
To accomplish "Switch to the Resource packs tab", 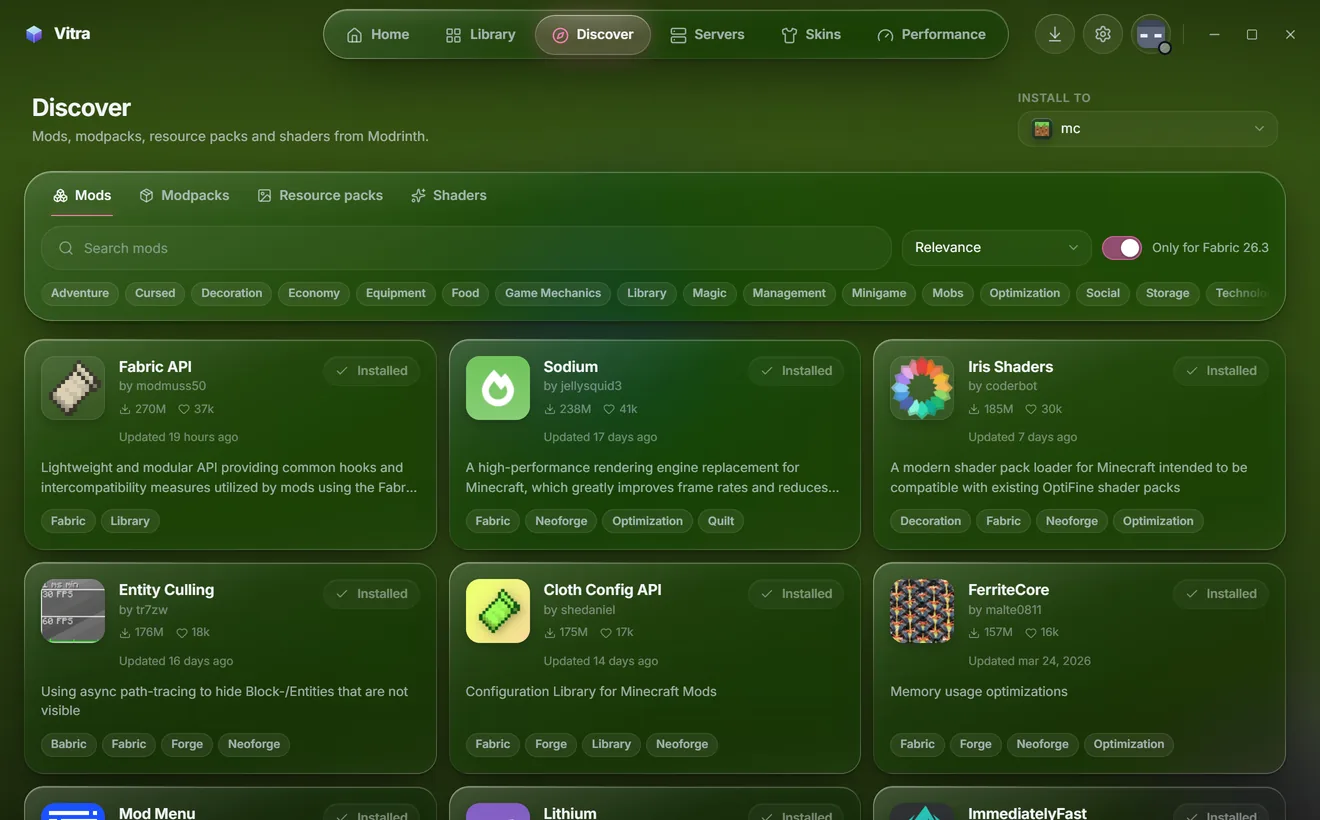I will pyautogui.click(x=320, y=195).
